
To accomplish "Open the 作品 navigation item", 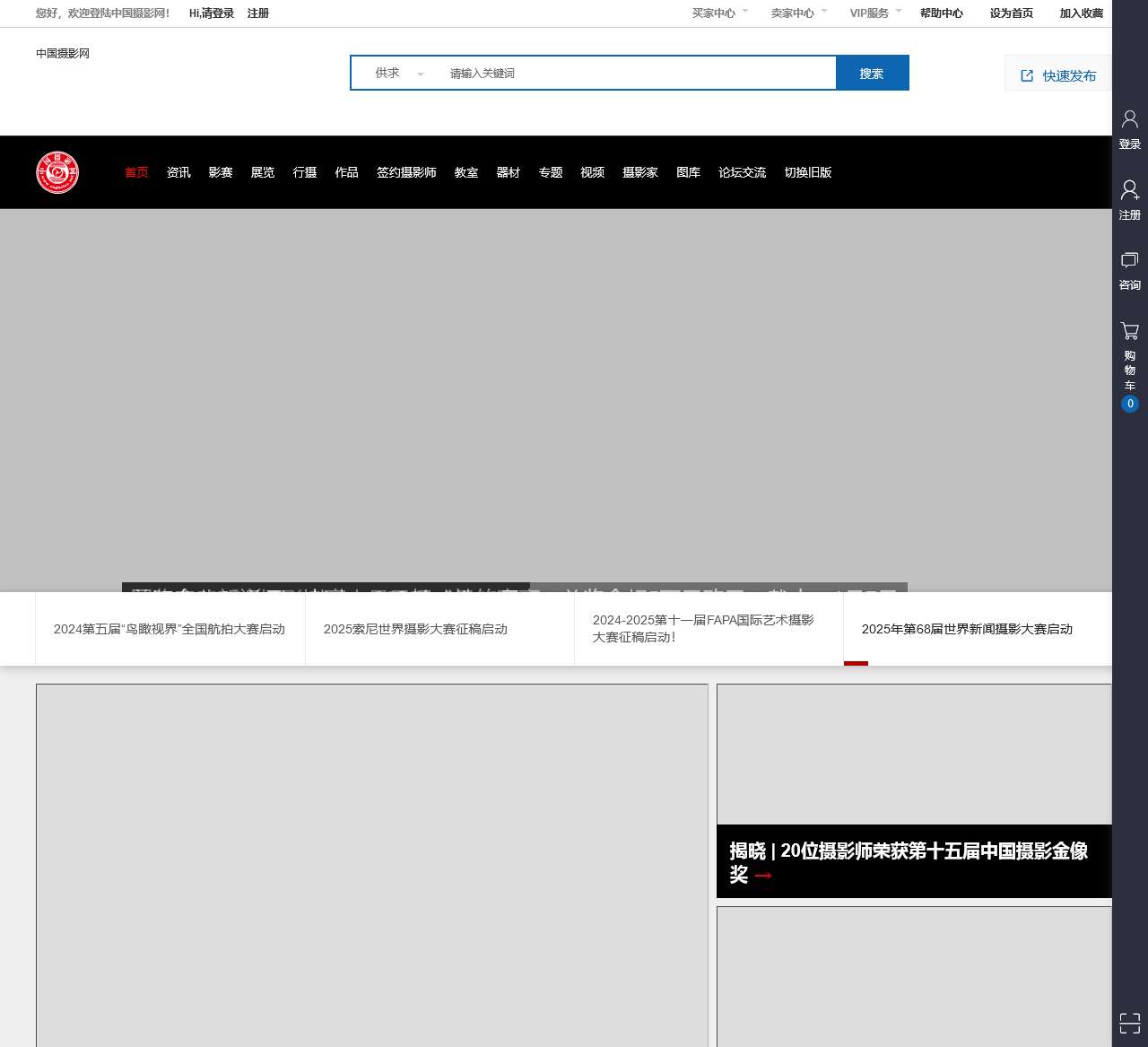I will pyautogui.click(x=347, y=172).
